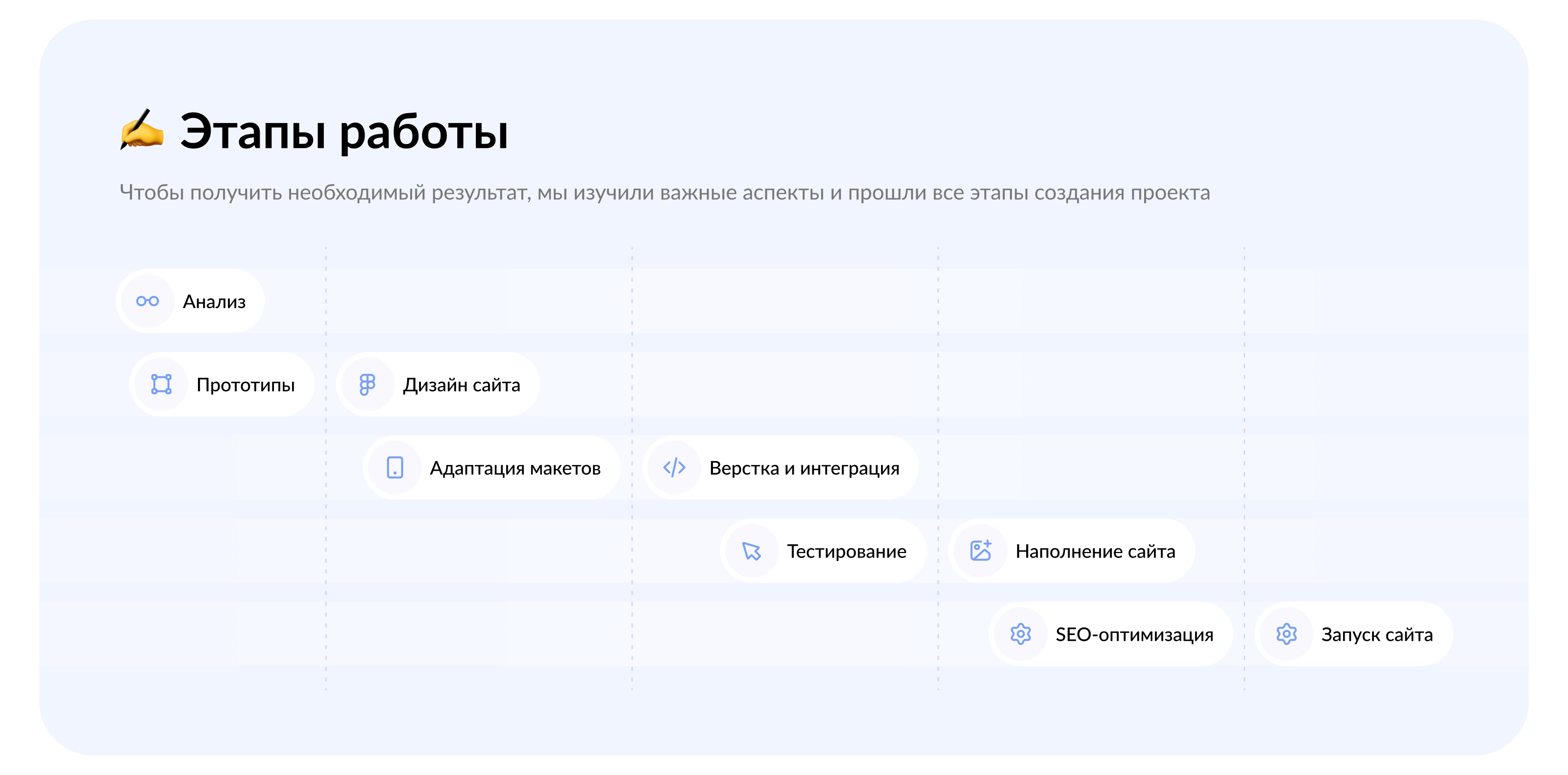Screen dimensions: 1568x775
Task: Click the Figma icon for Дизайн сайта
Action: (x=367, y=385)
